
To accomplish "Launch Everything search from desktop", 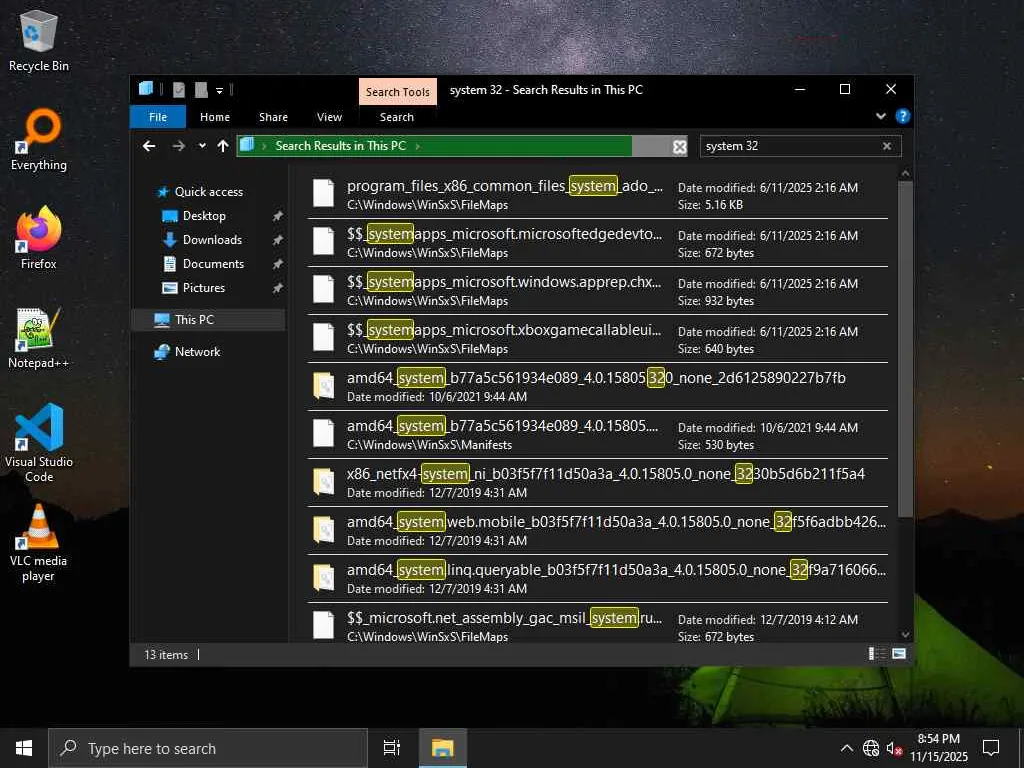I will [39, 140].
